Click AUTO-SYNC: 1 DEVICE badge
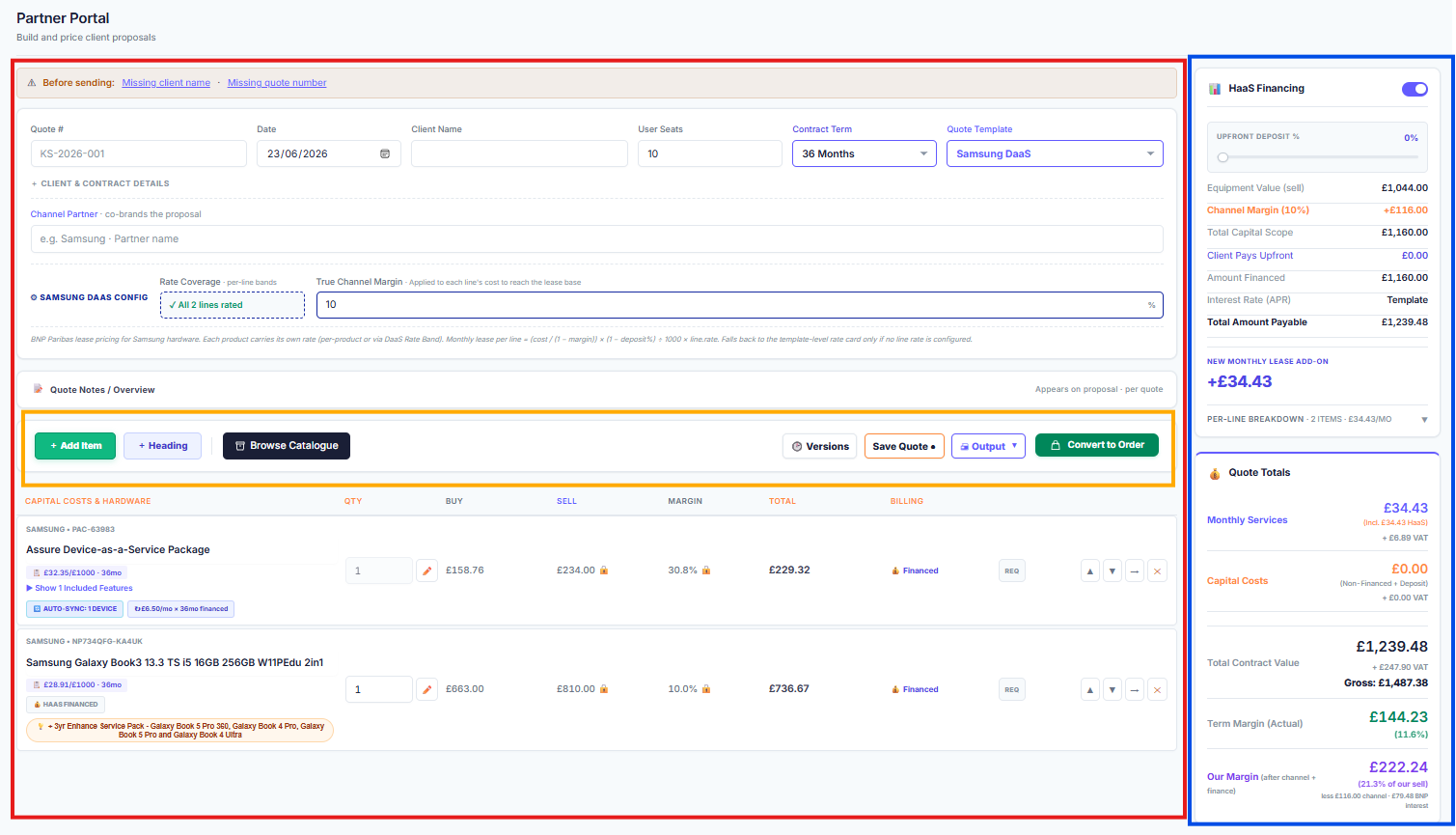Image resolution: width=1456 pixels, height=835 pixels. 75,609
